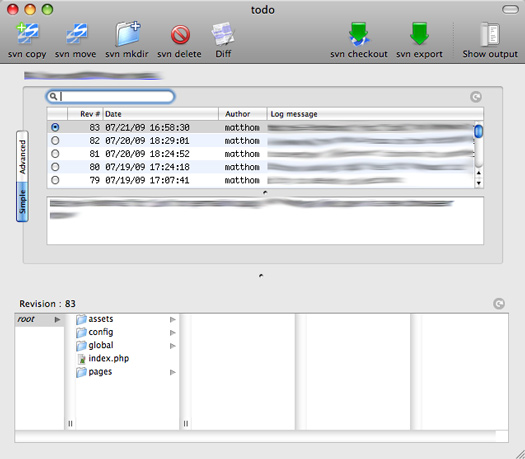The height and width of the screenshot is (459, 525).
Task: Click the date 07/20/09 18:29:01
Action: pyautogui.click(x=147, y=141)
